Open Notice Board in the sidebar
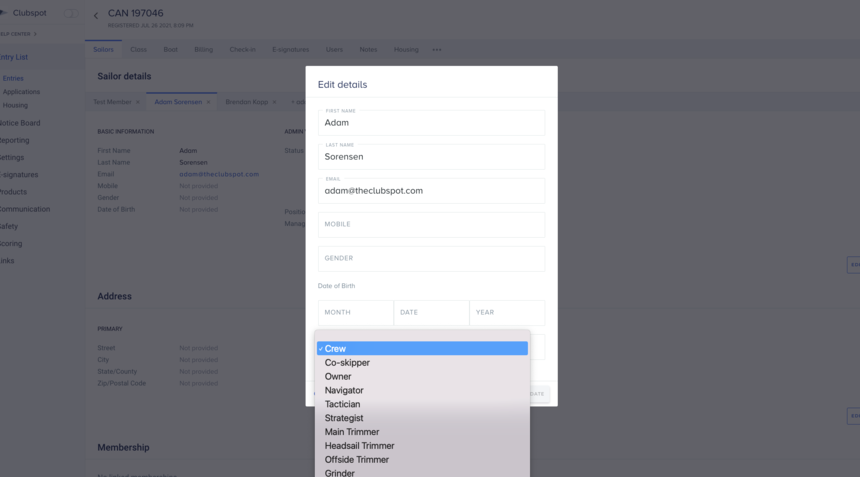 [x=20, y=123]
